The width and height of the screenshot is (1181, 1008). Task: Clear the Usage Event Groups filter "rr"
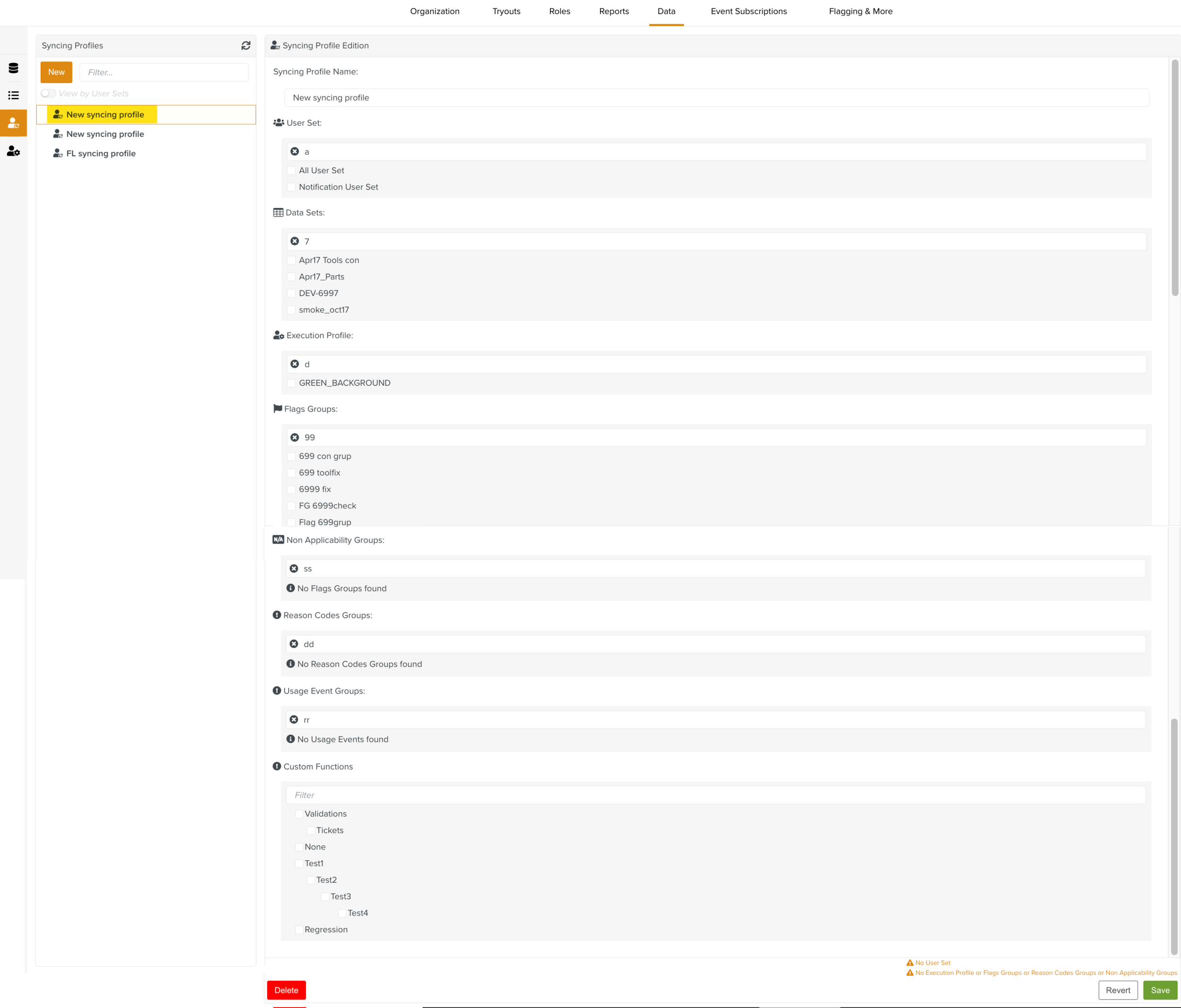point(294,719)
